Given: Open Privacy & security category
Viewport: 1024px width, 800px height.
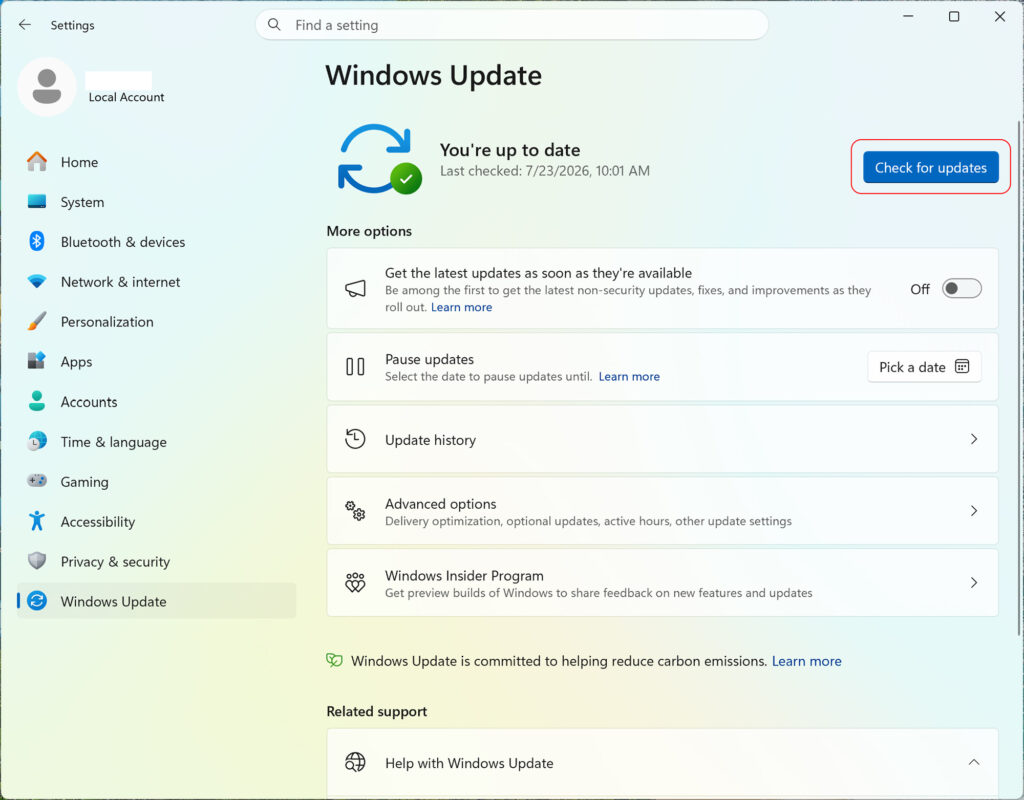Looking at the screenshot, I should click(157, 561).
